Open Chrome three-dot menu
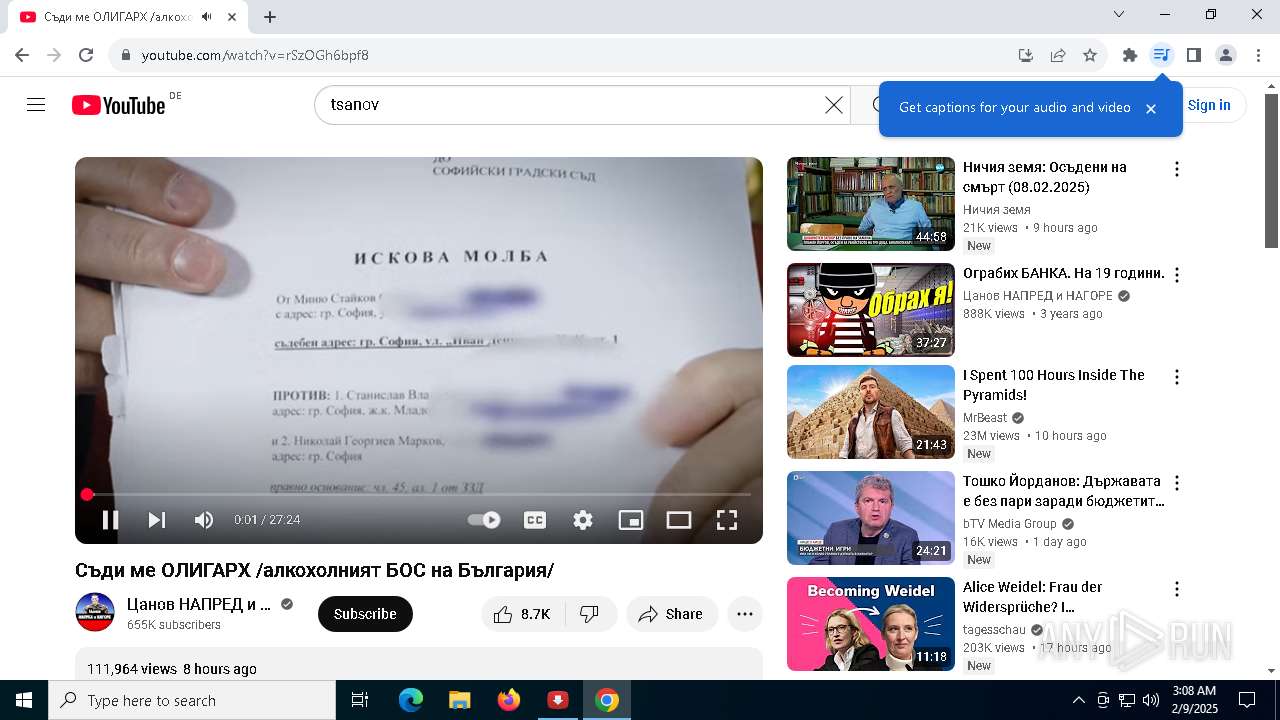 pyautogui.click(x=1258, y=55)
